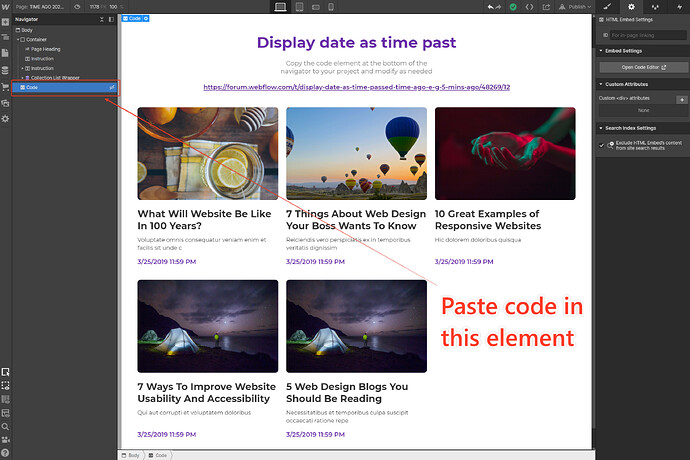Click heading 10 Great Examples of Responsive Websites
Screen dimensions: 690x460
[x=488, y=220]
